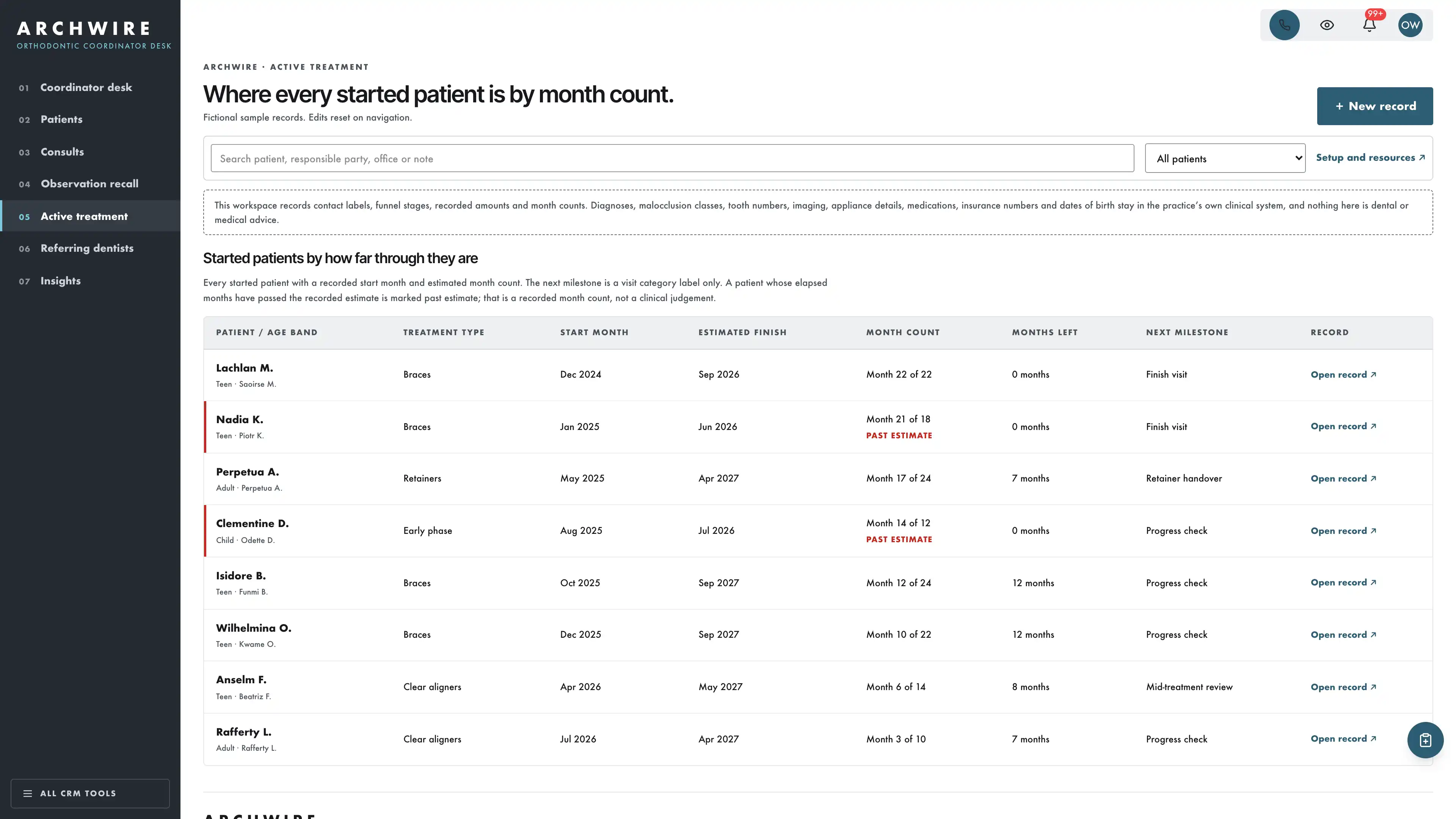The image size is (1456, 819).
Task: Click the Estimated Finish column header
Action: click(x=742, y=333)
